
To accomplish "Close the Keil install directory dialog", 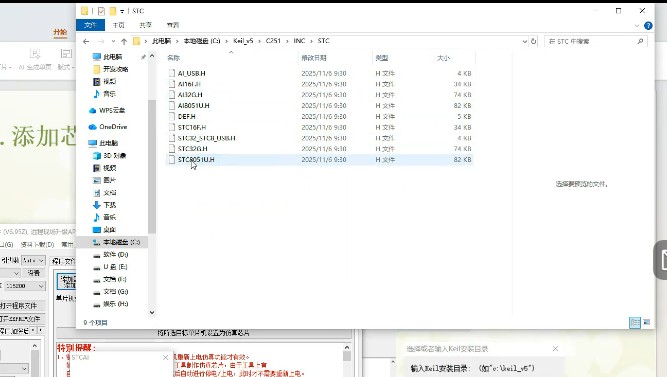I will (555, 348).
